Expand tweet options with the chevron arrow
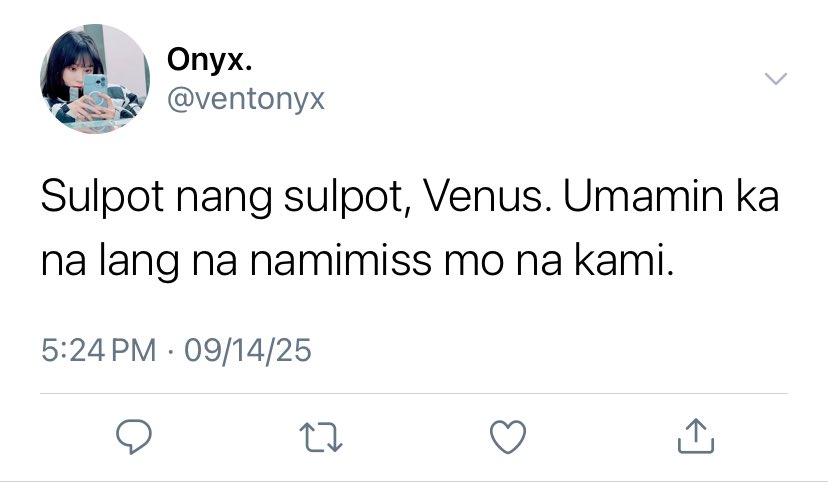Screen dimensions: 828x482 (x=776, y=79)
